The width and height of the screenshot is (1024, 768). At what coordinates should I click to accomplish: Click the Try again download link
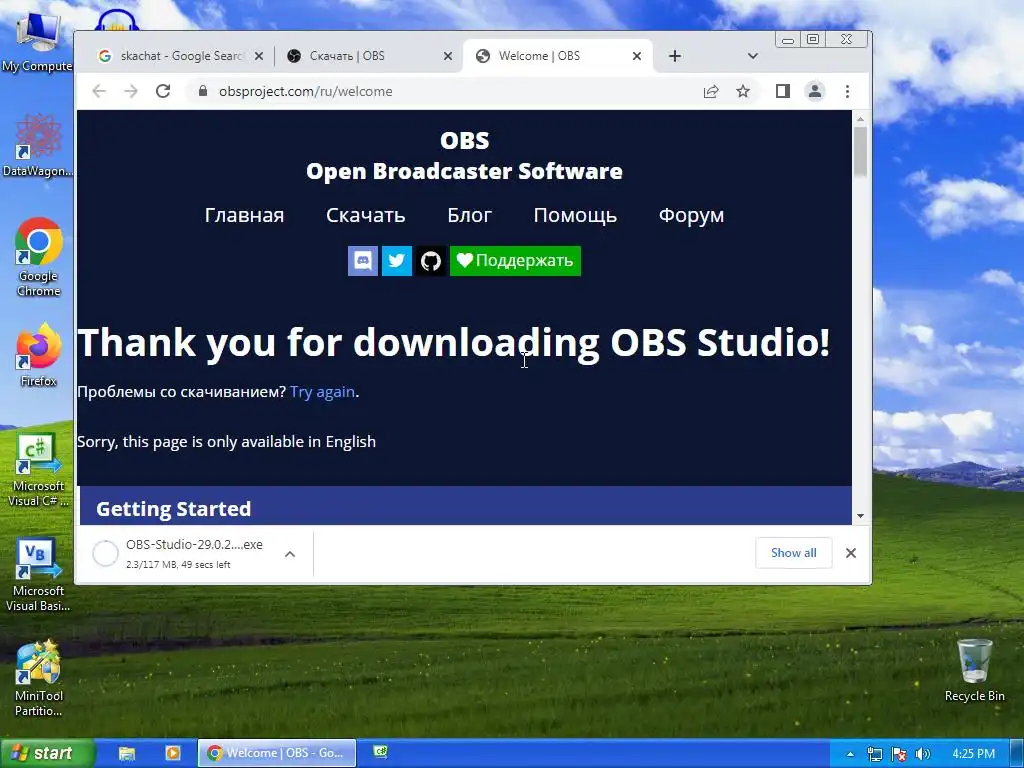point(322,392)
